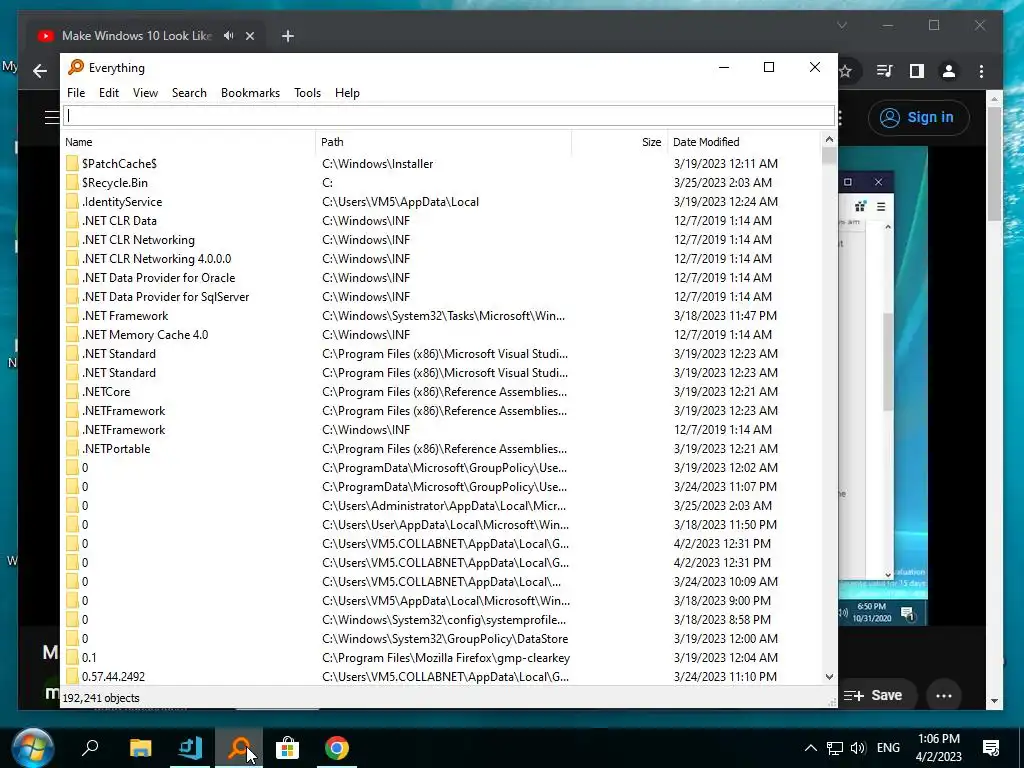The height and width of the screenshot is (768, 1024).
Task: Sort results by Size column header
Action: [619, 142]
